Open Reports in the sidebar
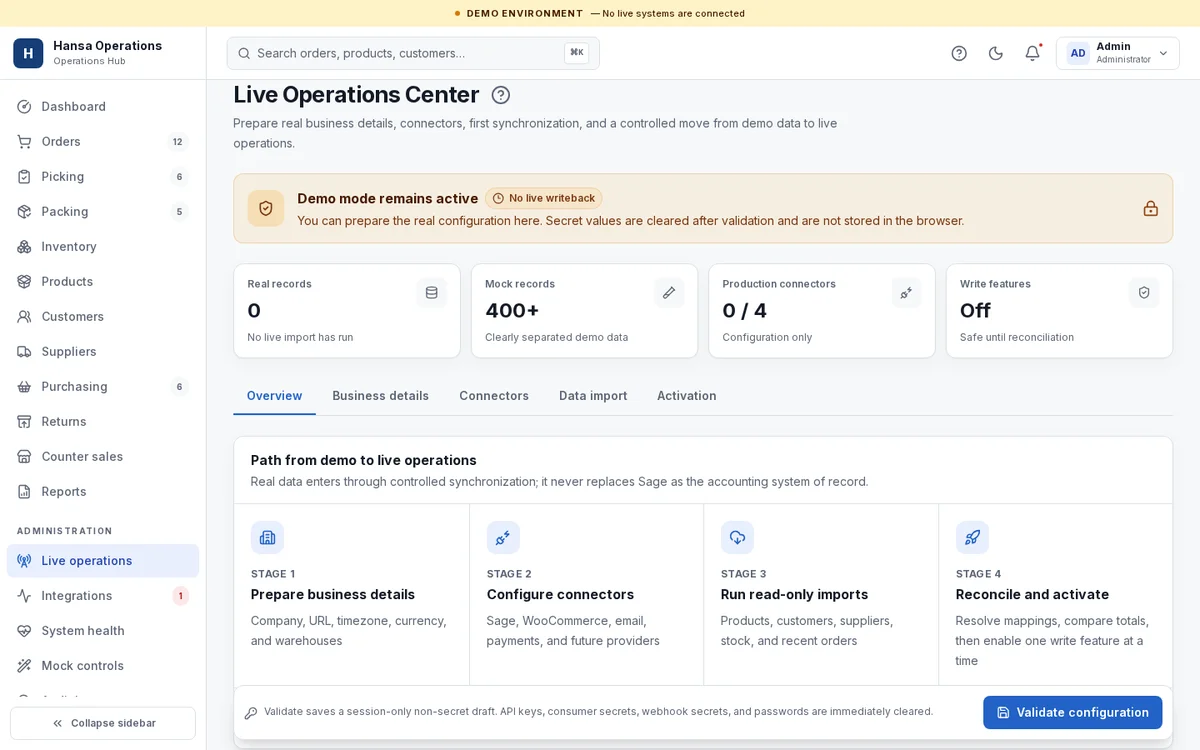Image resolution: width=1200 pixels, height=750 pixels. (x=103, y=492)
